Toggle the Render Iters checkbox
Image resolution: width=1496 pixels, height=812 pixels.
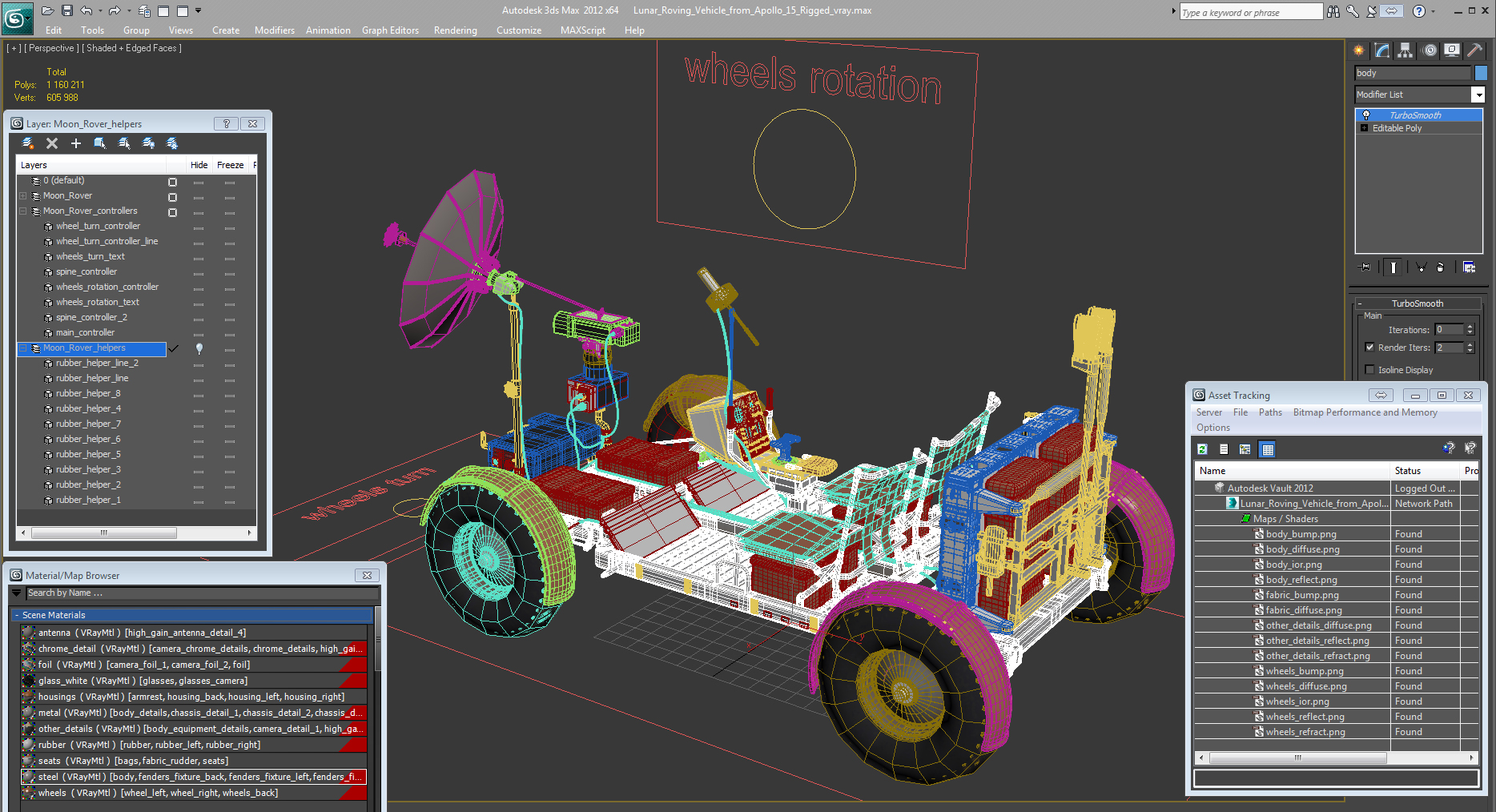coord(1369,348)
